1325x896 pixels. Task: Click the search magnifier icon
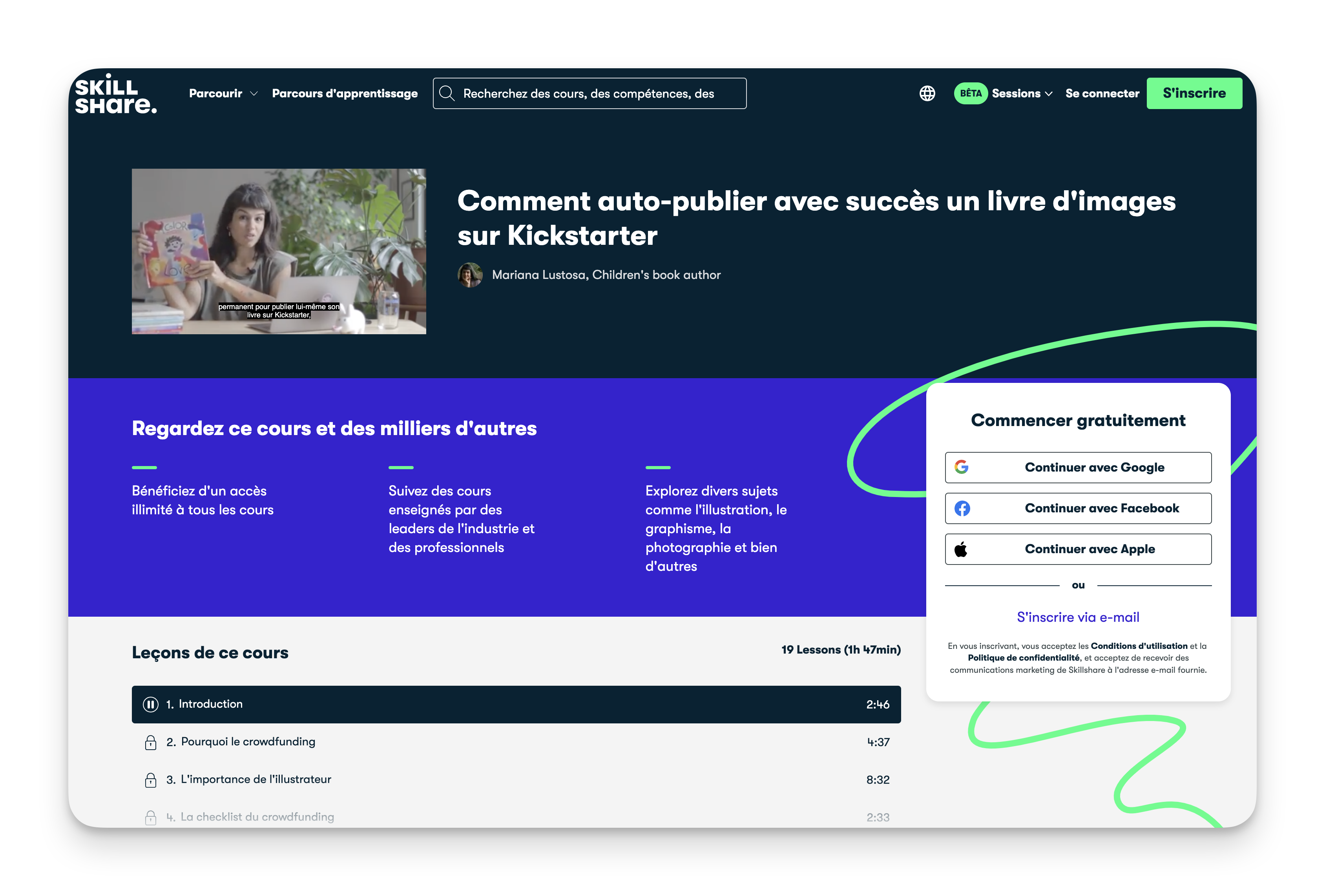point(447,93)
